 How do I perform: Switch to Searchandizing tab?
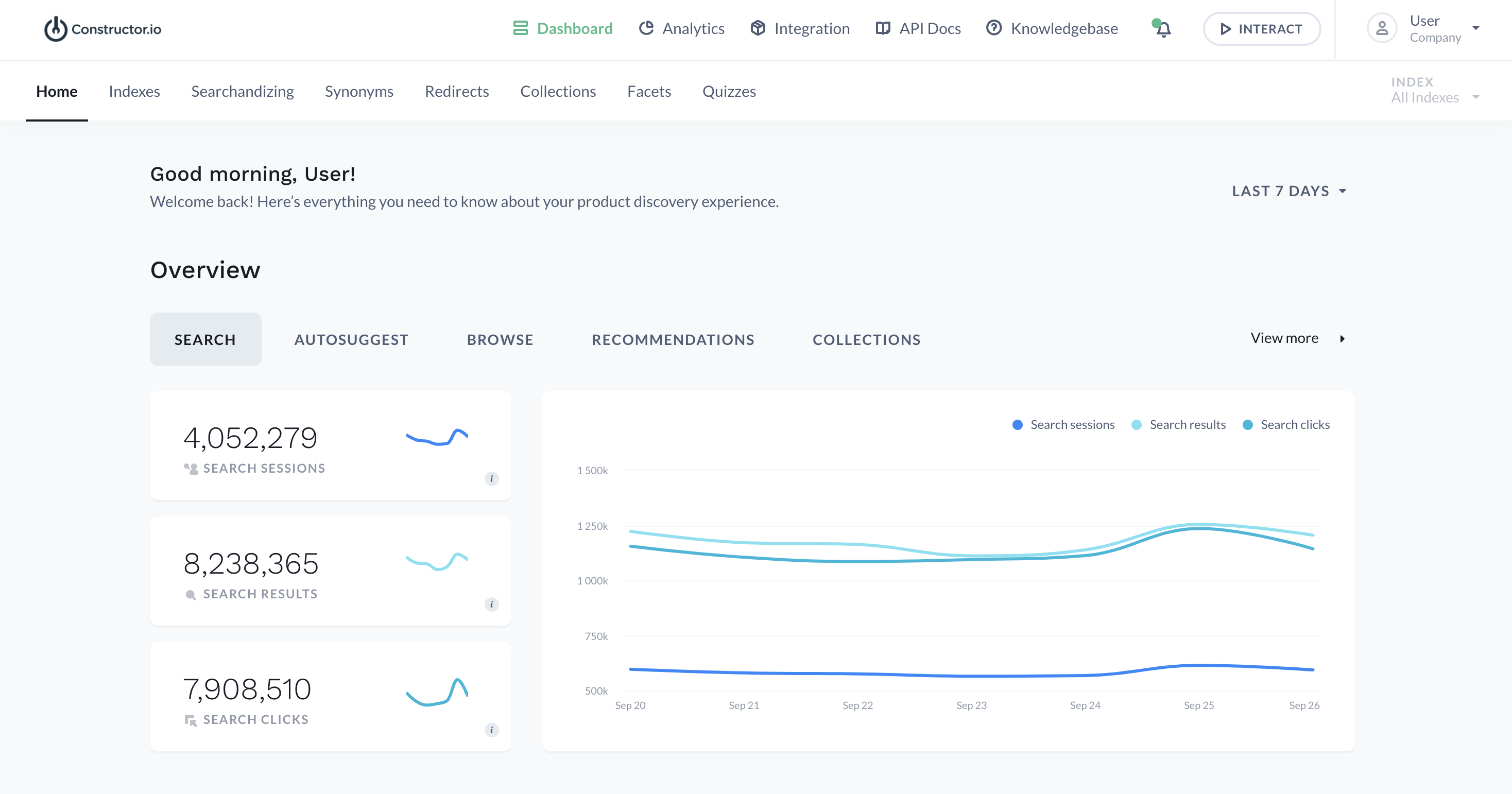coord(243,91)
